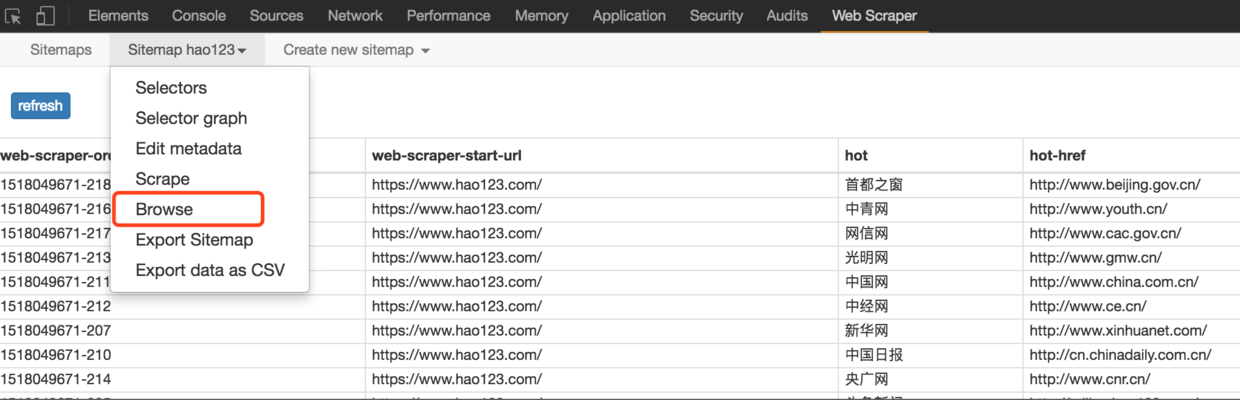Viewport: 1240px width, 400px height.
Task: Select Browse from the dropdown menu
Action: tap(165, 209)
